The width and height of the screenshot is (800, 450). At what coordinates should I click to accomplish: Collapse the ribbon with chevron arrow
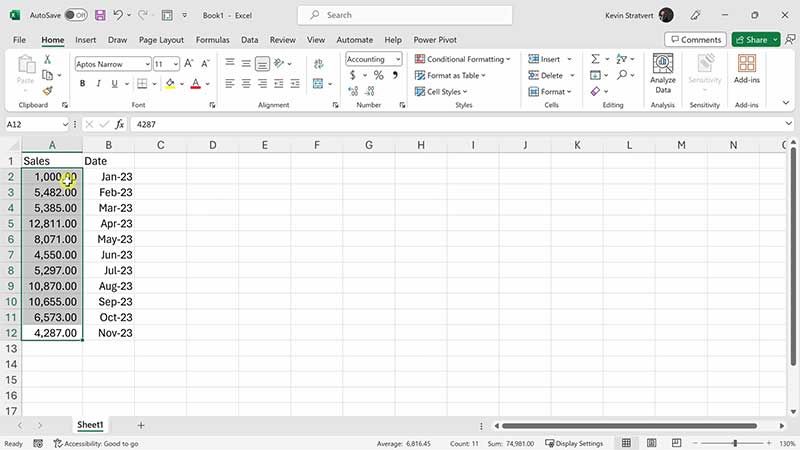[786, 103]
